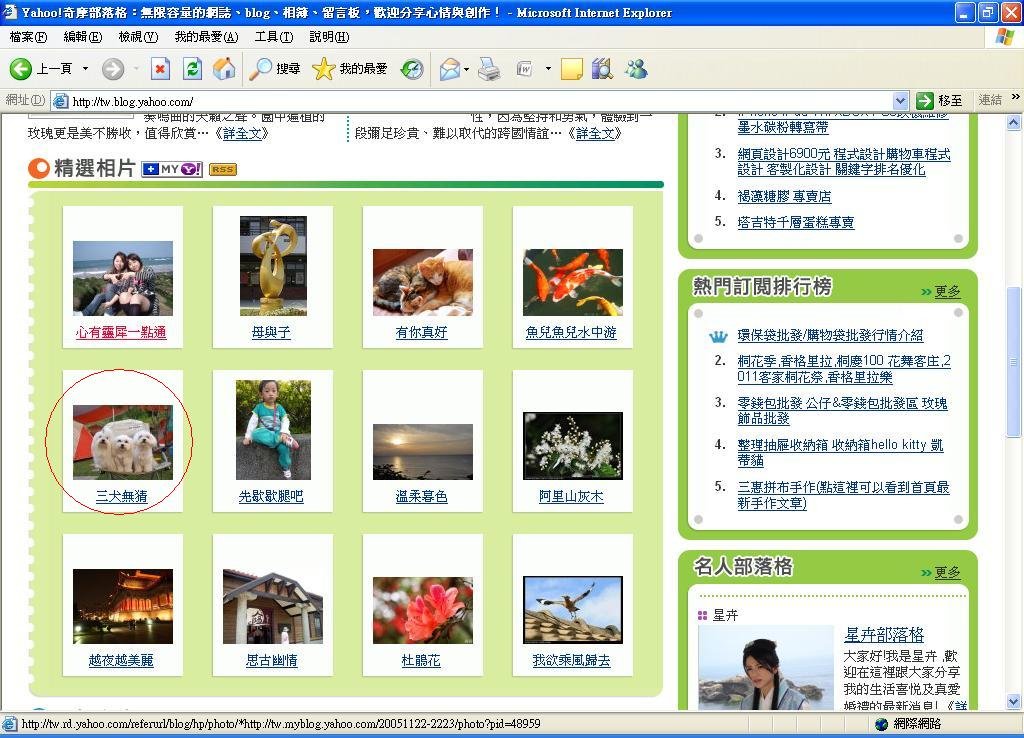Click the Forward arrow icon
The height and width of the screenshot is (738, 1024).
[x=112, y=69]
